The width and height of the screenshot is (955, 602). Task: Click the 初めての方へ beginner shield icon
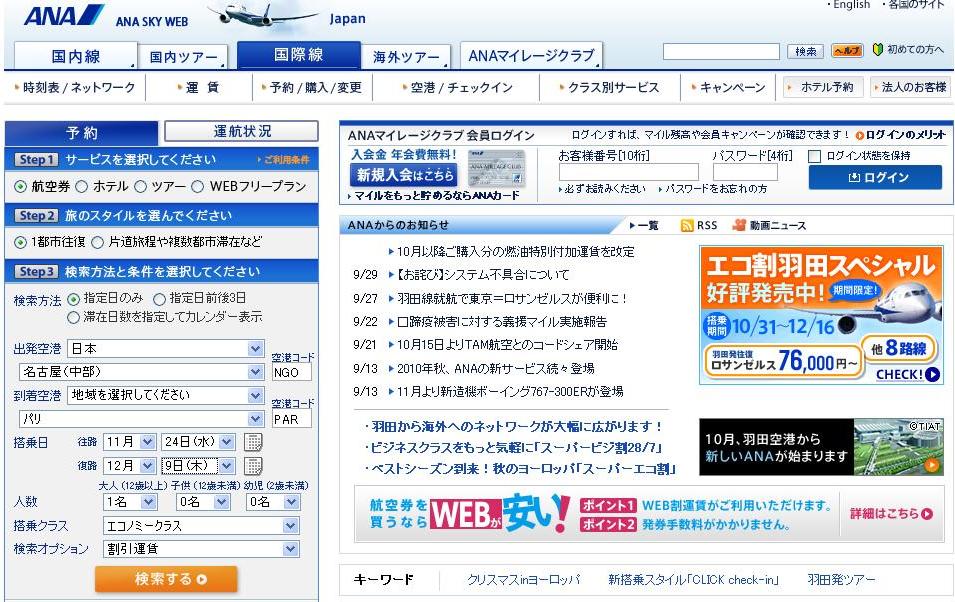[x=877, y=50]
